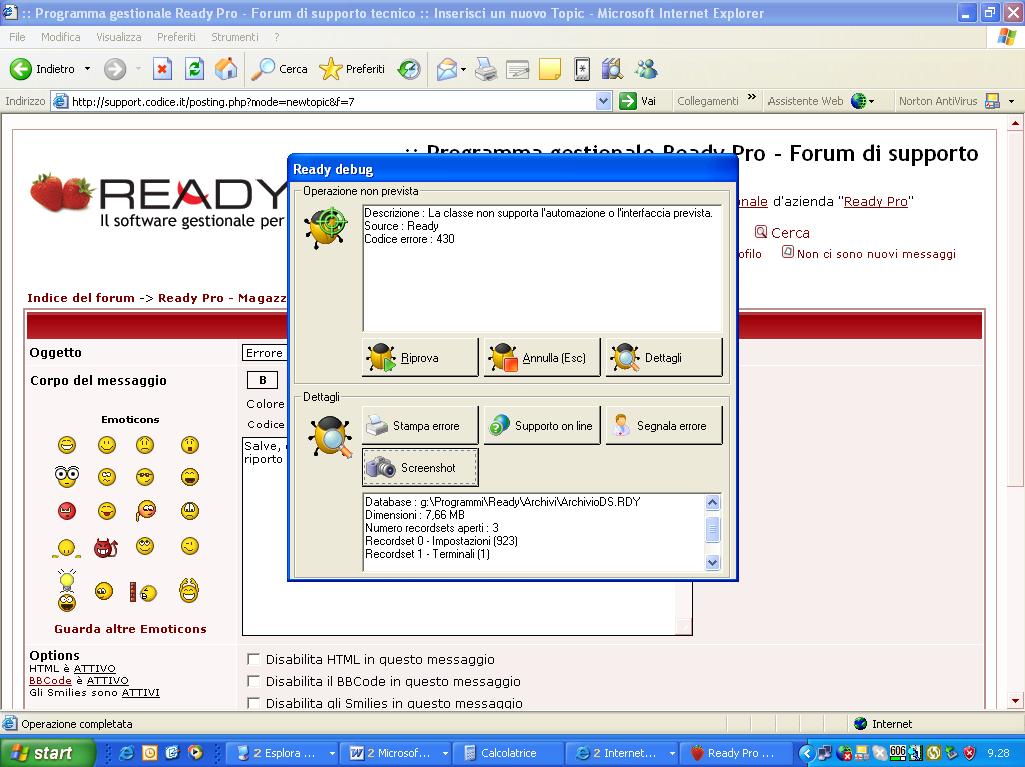1025x767 pixels.
Task: Click the grey forward arrow icon
Action: [x=115, y=69]
